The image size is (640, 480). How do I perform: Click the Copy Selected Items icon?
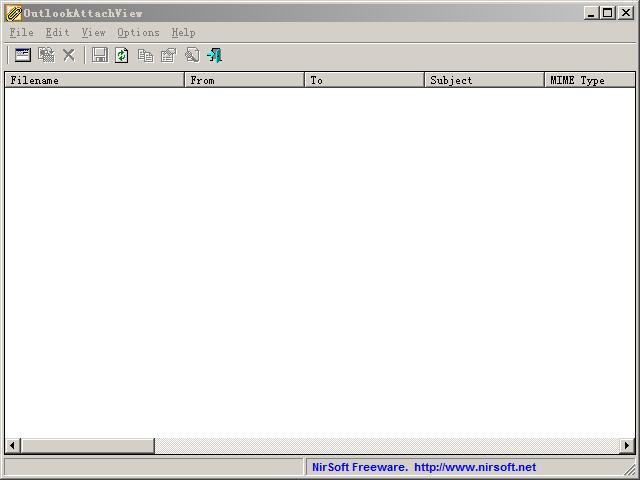145,56
